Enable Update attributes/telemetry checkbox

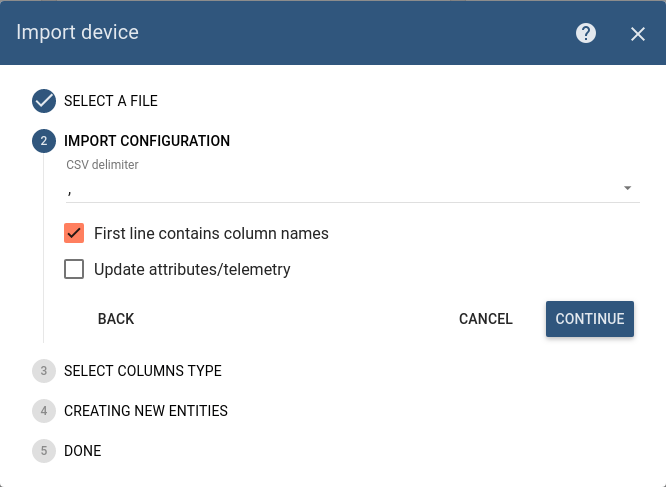click(74, 269)
